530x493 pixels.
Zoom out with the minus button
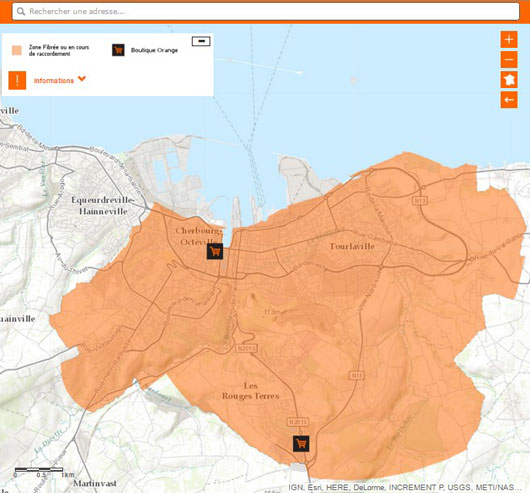tap(509, 59)
